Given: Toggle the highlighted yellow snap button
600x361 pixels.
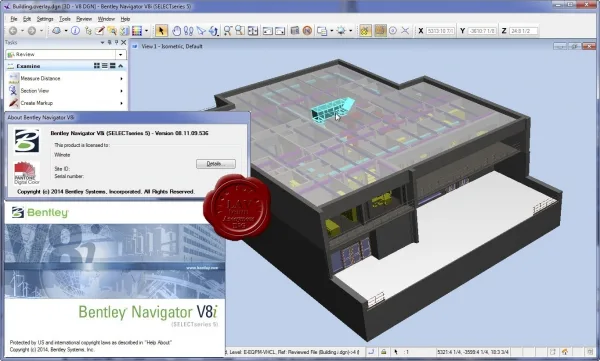Looking at the screenshot, I should pyautogui.click(x=365, y=31).
